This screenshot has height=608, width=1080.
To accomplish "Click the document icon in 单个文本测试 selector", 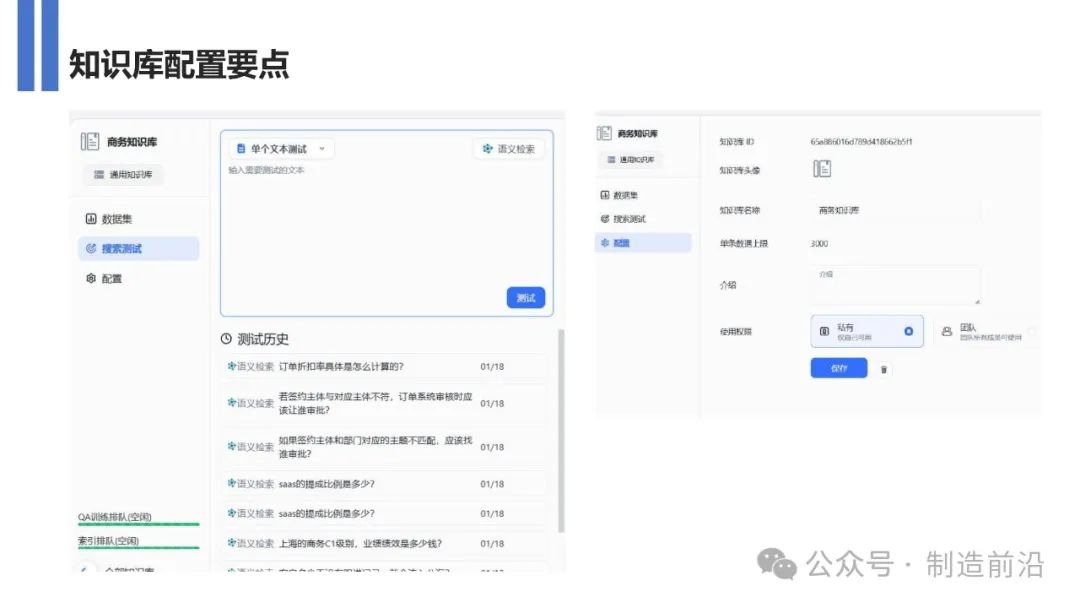I will coord(241,149).
